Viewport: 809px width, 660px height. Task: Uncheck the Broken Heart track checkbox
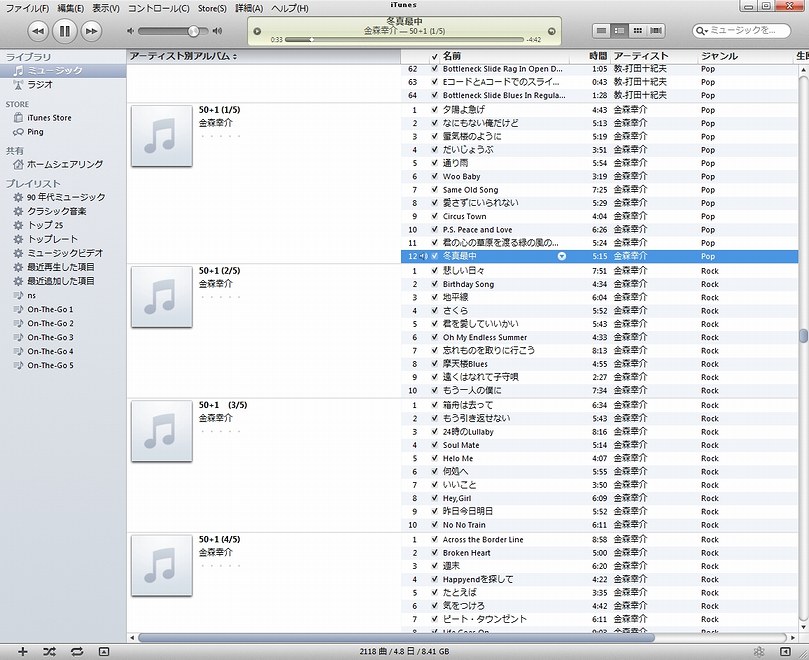[434, 553]
